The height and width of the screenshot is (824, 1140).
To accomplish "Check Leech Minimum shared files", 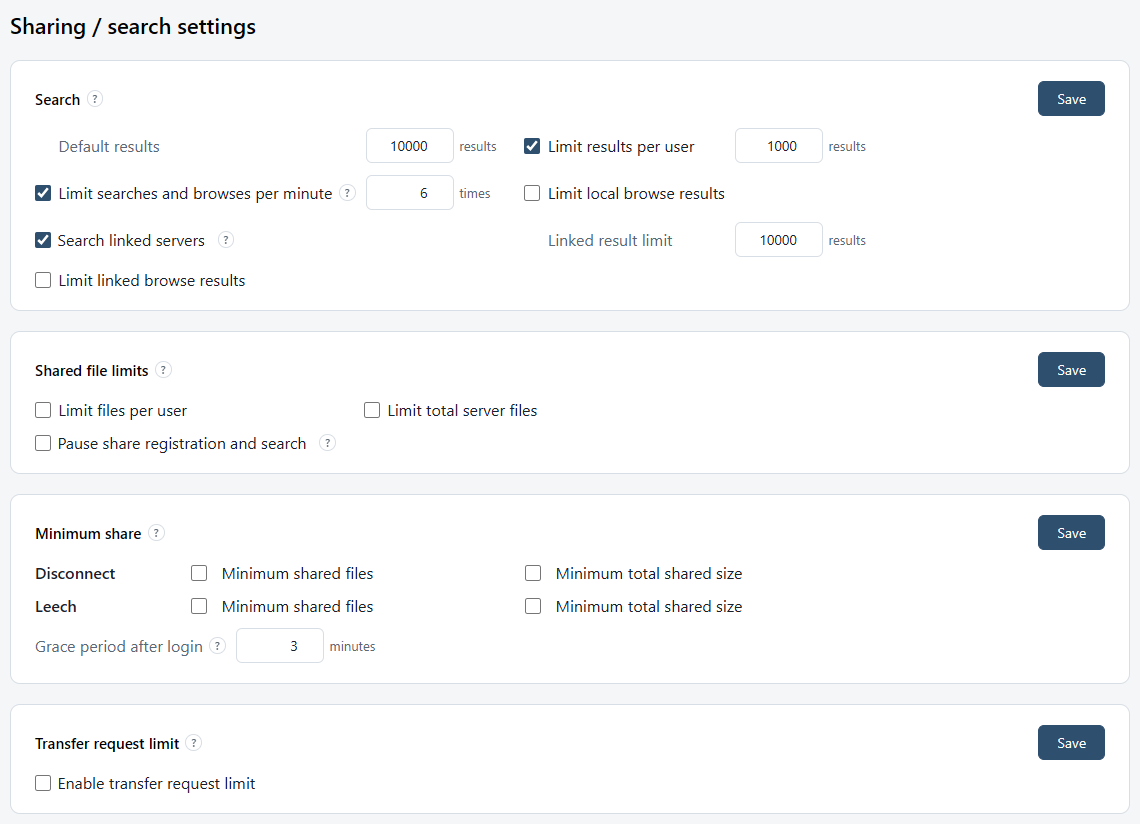I will coord(199,606).
